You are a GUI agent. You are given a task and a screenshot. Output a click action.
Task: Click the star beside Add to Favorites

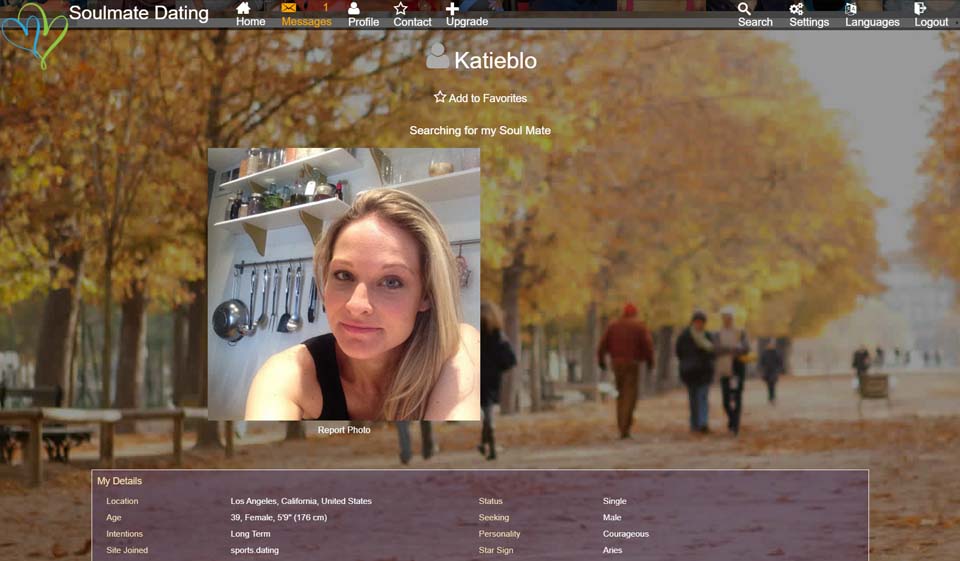tap(440, 97)
